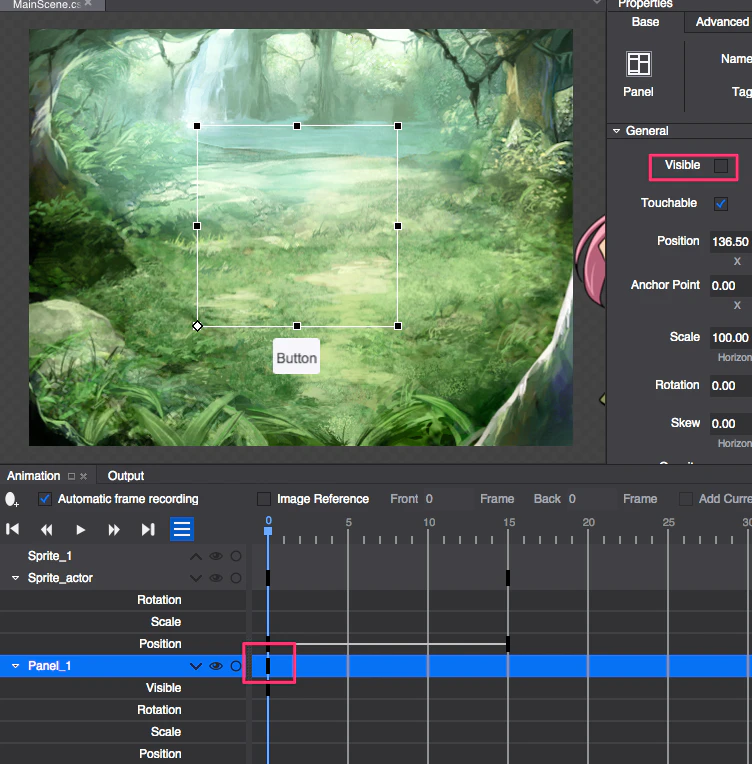Step forward one frame with fast-forward button
Image resolution: width=752 pixels, height=764 pixels.
[x=114, y=529]
